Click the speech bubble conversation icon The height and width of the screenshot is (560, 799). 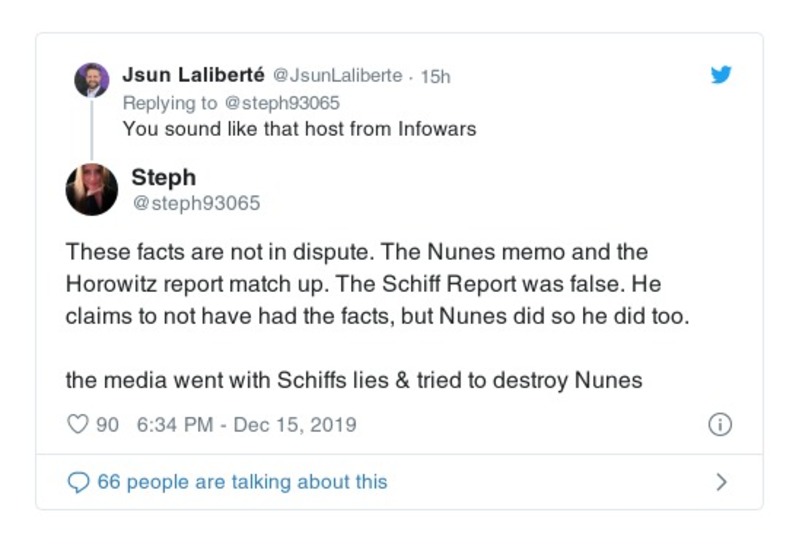click(x=77, y=482)
